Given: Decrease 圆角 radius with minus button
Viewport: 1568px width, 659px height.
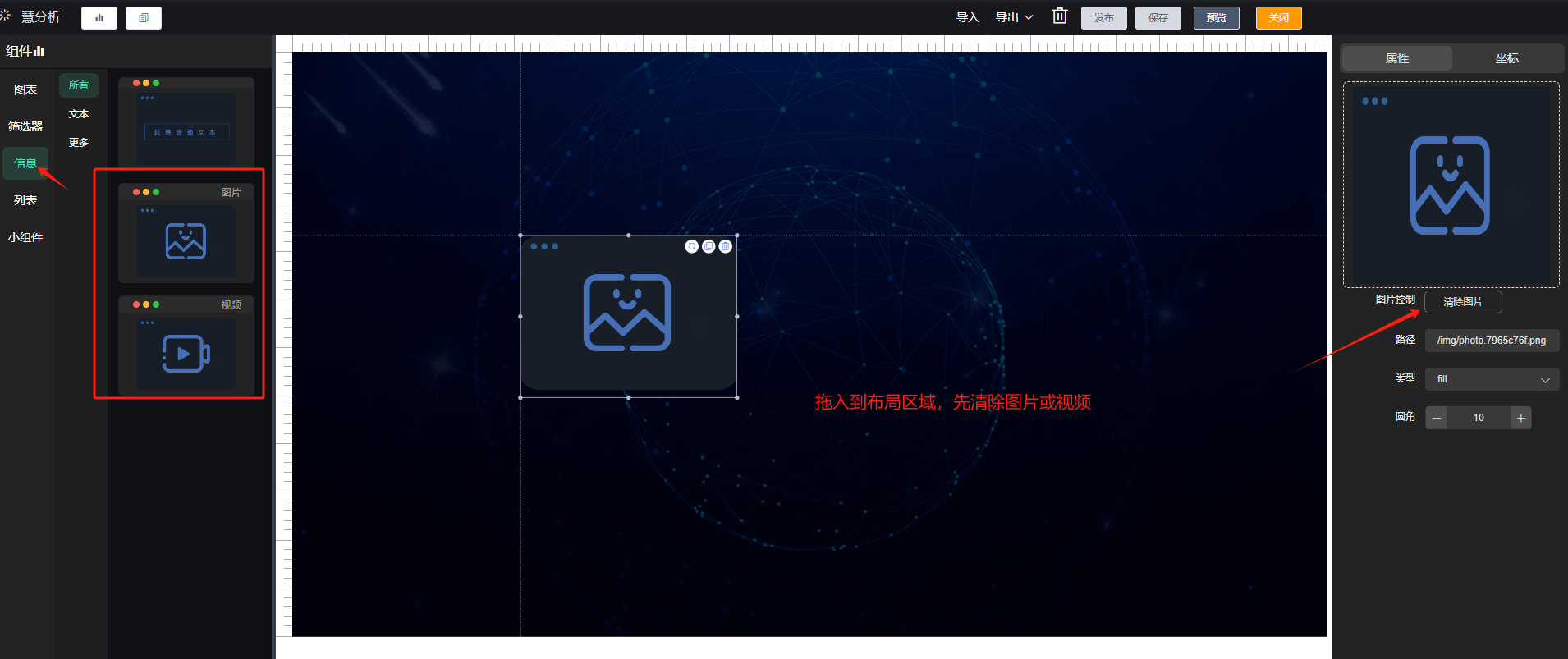Looking at the screenshot, I should [x=1437, y=418].
